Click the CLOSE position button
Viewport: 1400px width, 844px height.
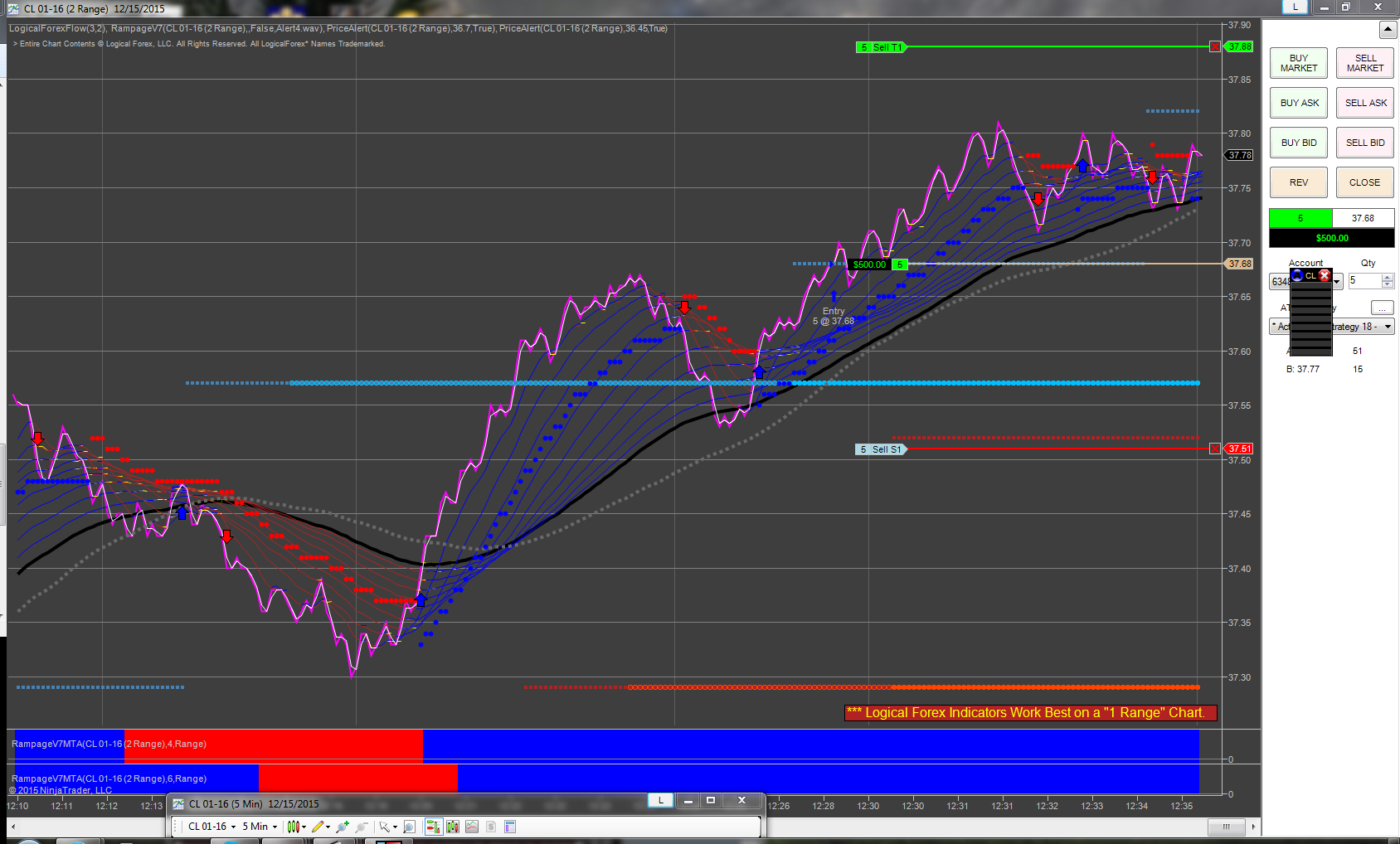[1365, 182]
